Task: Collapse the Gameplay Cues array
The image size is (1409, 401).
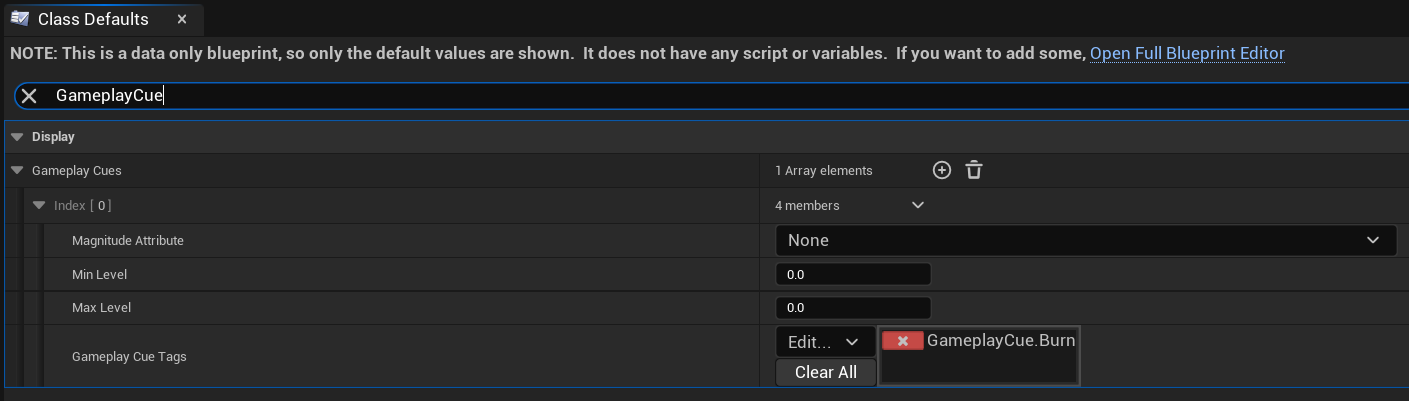Action: coord(18,171)
